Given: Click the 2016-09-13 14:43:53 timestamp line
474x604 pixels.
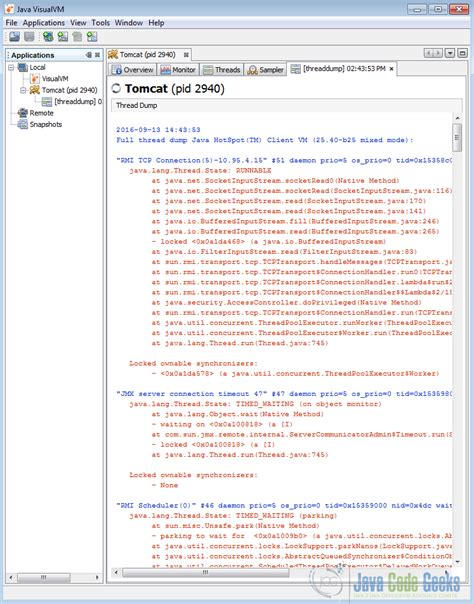Looking at the screenshot, I should pyautogui.click(x=158, y=130).
